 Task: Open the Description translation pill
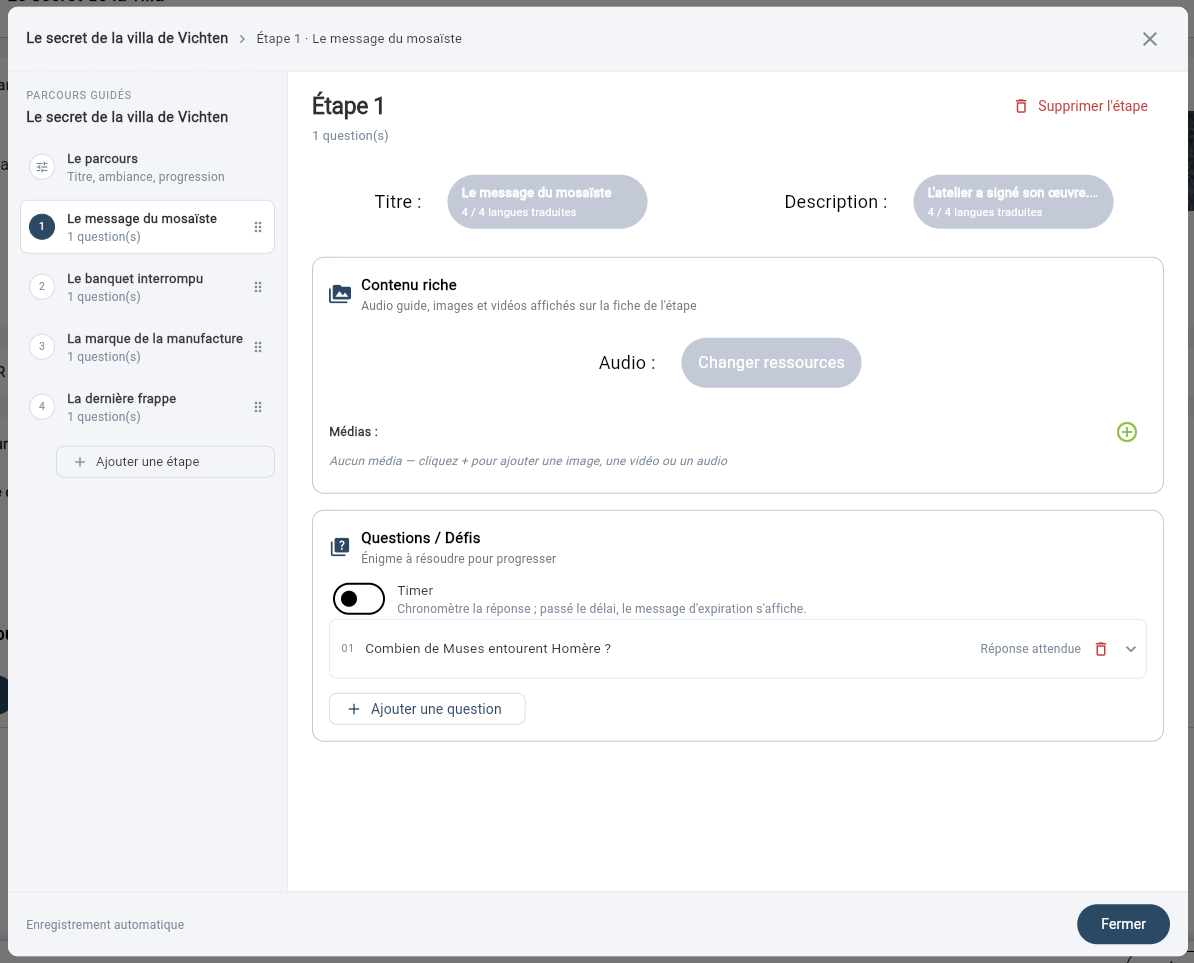click(x=1013, y=202)
